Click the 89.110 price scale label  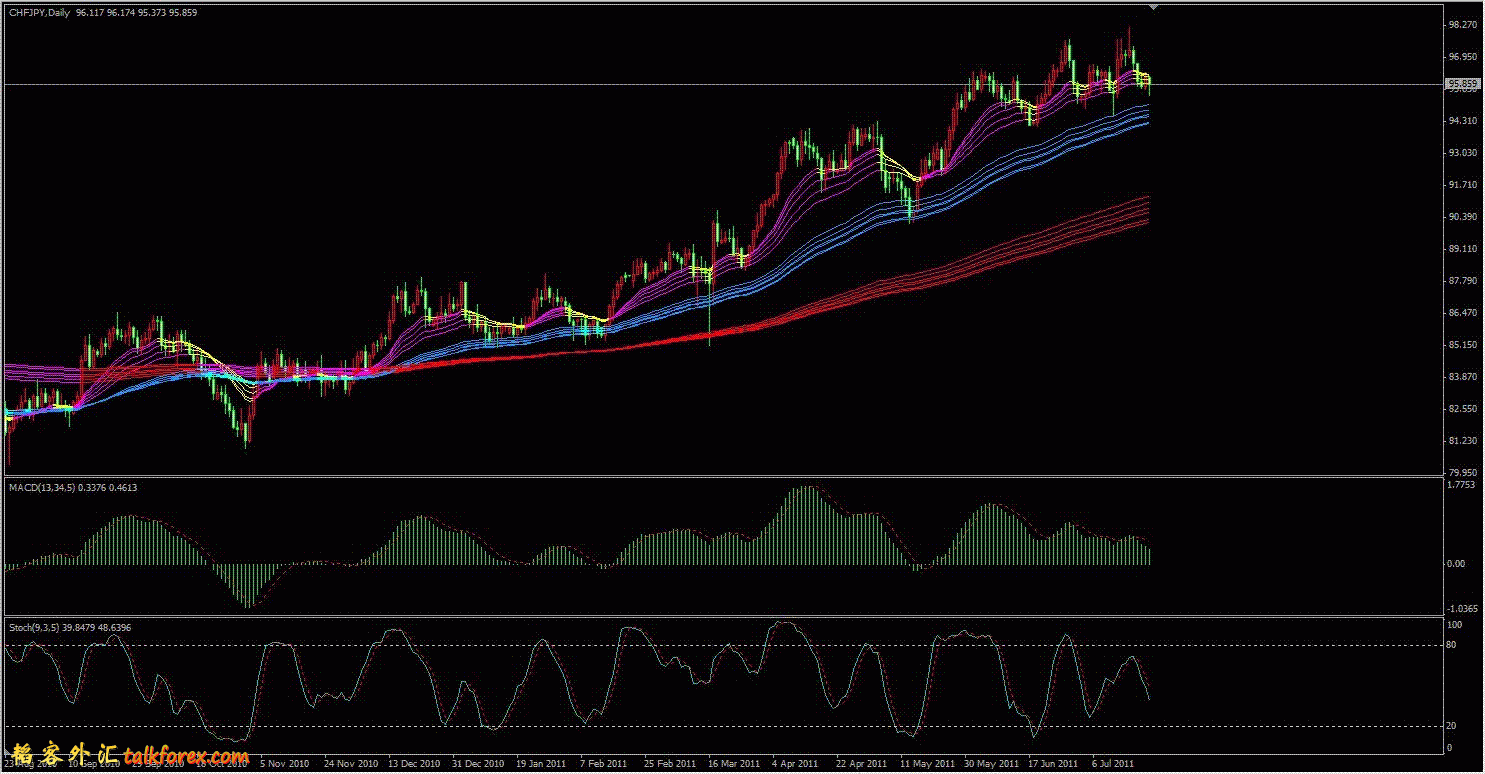[x=1463, y=249]
